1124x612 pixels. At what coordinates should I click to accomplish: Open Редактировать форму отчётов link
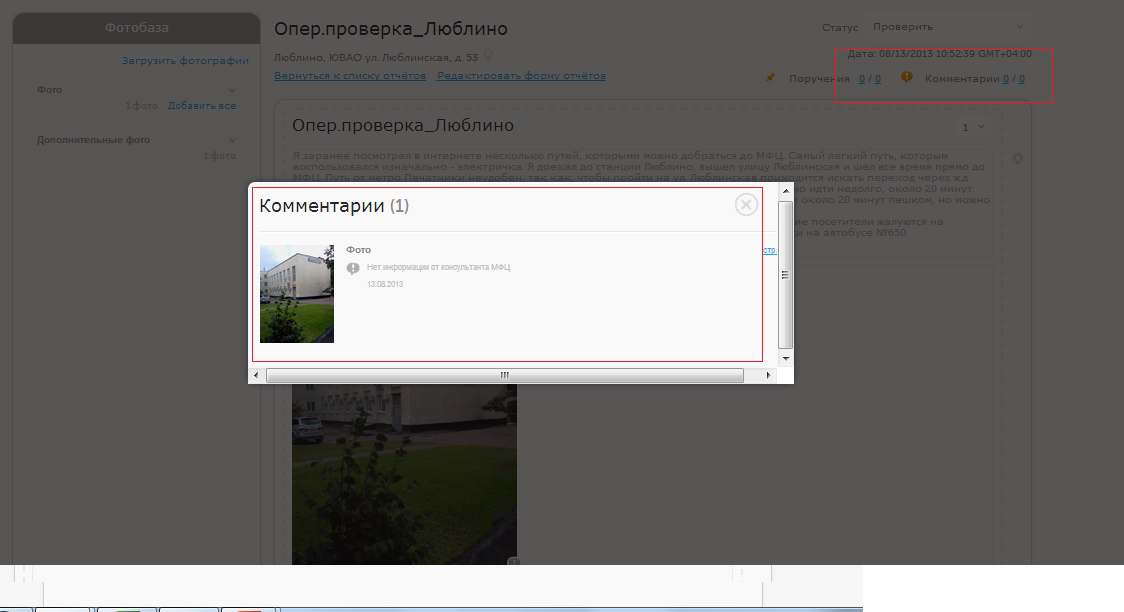point(521,76)
